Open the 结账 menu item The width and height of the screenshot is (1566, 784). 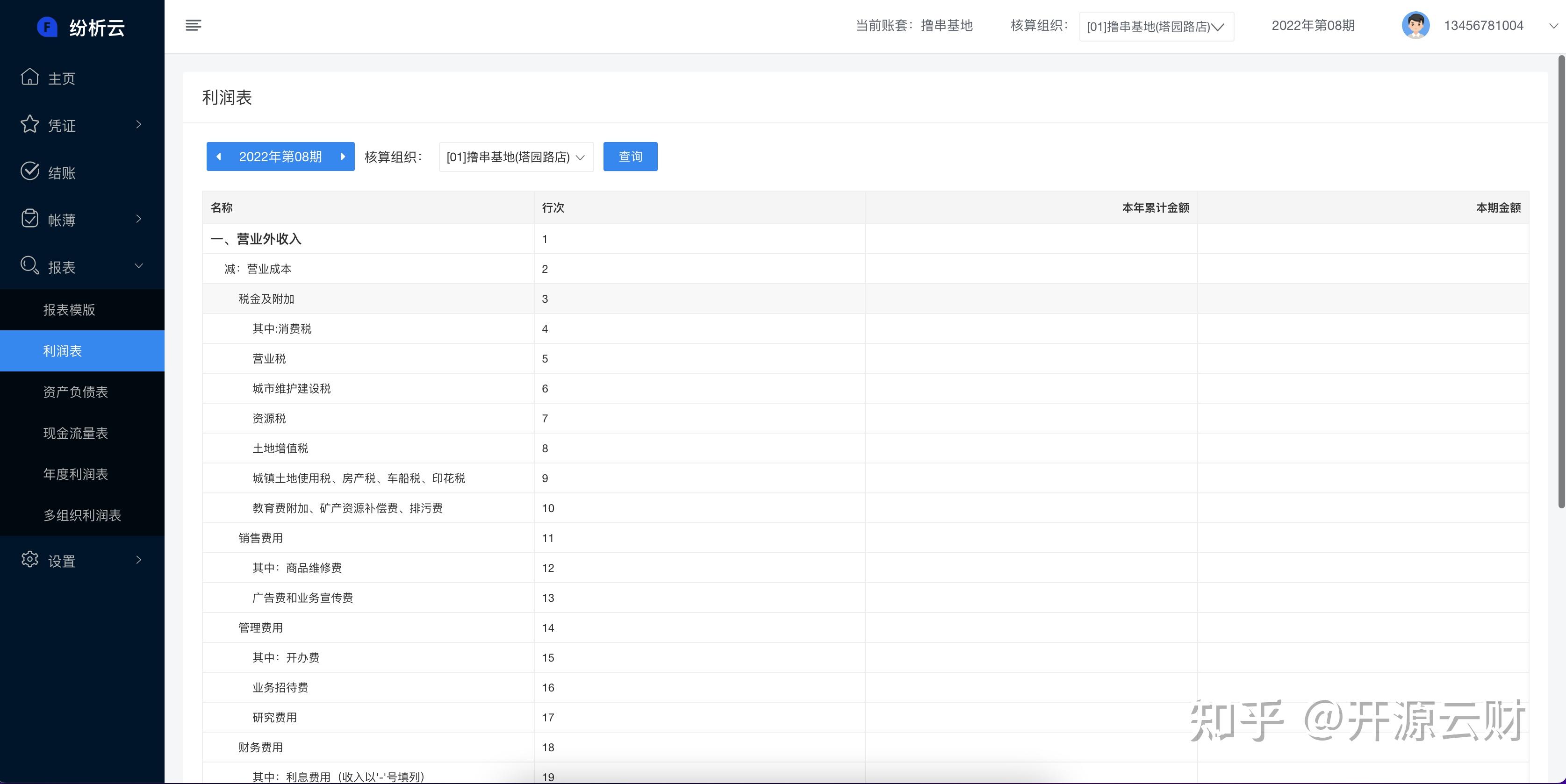82,172
